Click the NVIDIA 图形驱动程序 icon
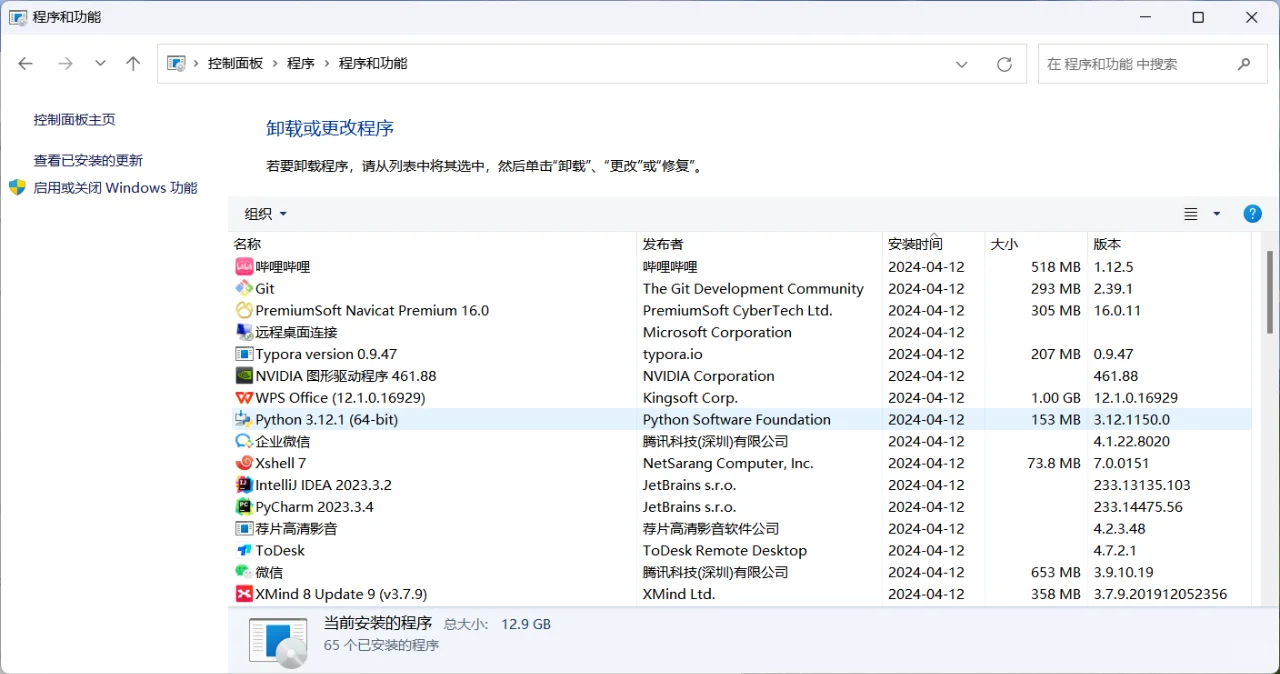1280x674 pixels. click(244, 376)
